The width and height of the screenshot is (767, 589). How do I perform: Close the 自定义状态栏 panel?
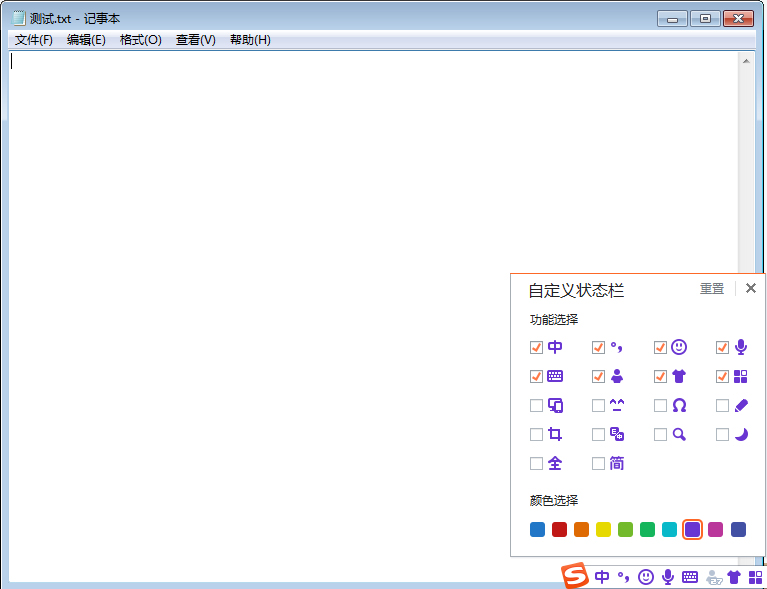751,289
